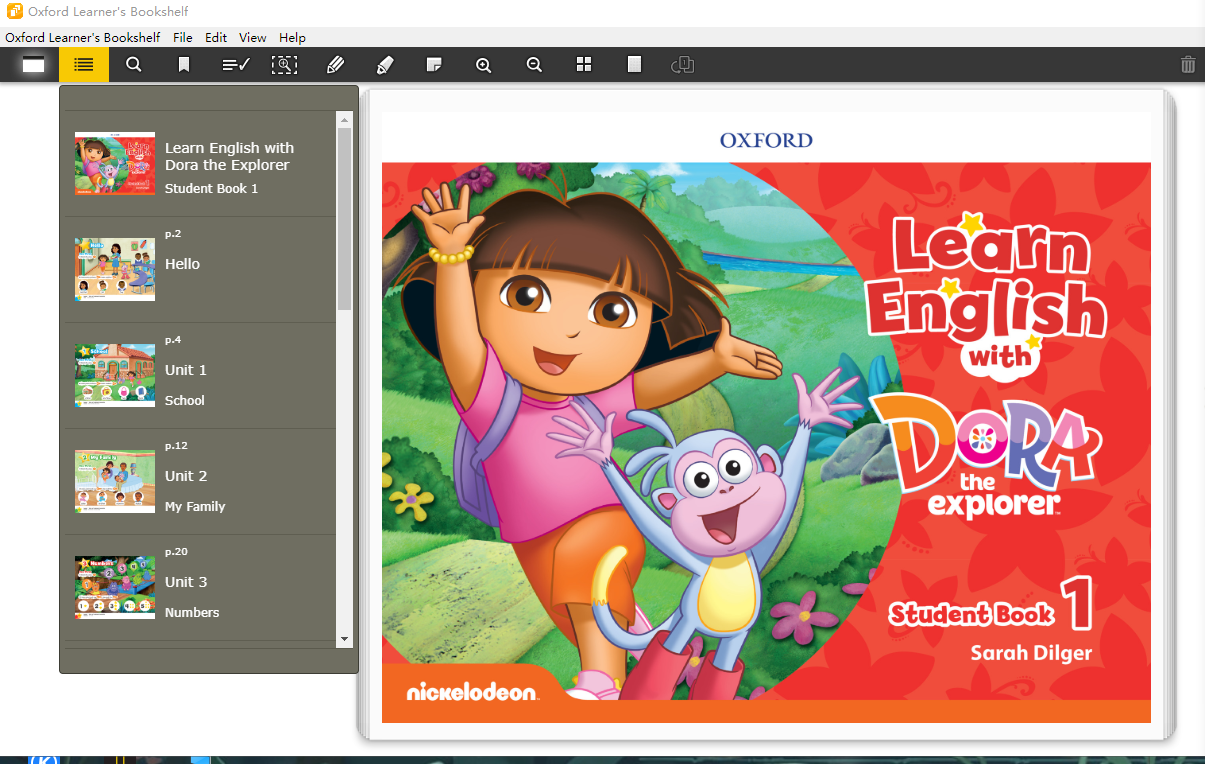The image size is (1205, 764).
Task: Click the 'p.4' page label
Action: coord(173,340)
